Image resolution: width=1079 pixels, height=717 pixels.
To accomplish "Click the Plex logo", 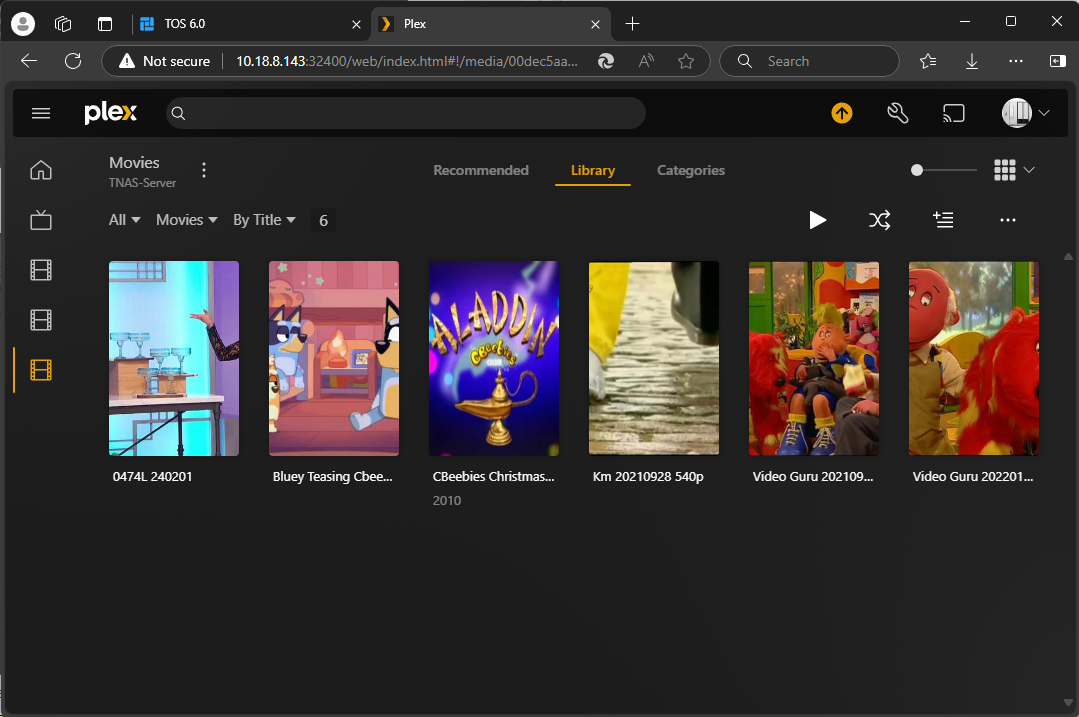I will (x=110, y=113).
